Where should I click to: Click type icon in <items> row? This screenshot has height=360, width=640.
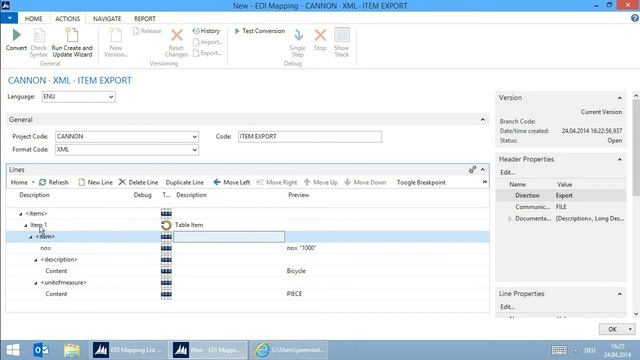click(x=166, y=213)
